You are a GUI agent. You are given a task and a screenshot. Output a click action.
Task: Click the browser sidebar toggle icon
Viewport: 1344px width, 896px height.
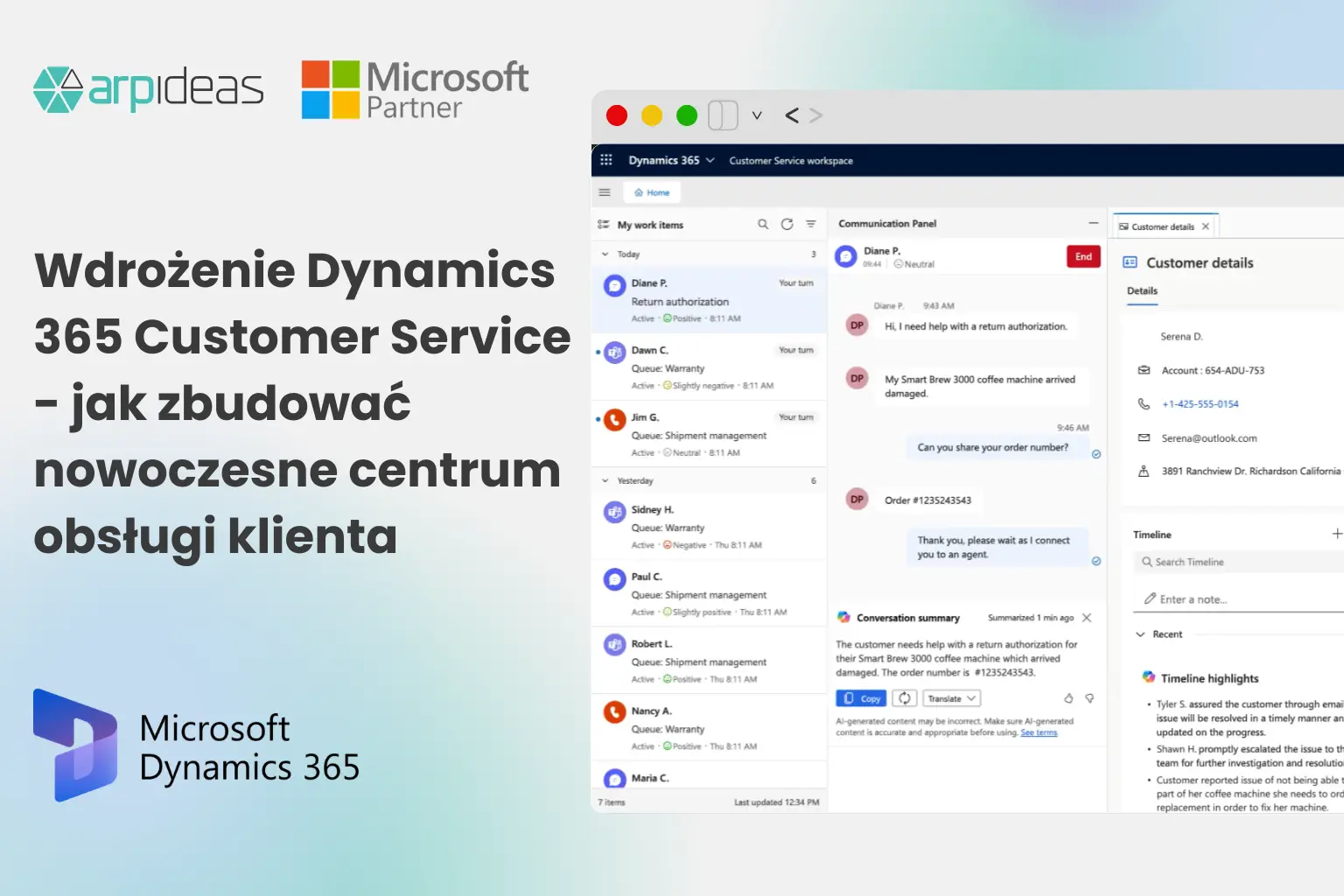point(723,115)
